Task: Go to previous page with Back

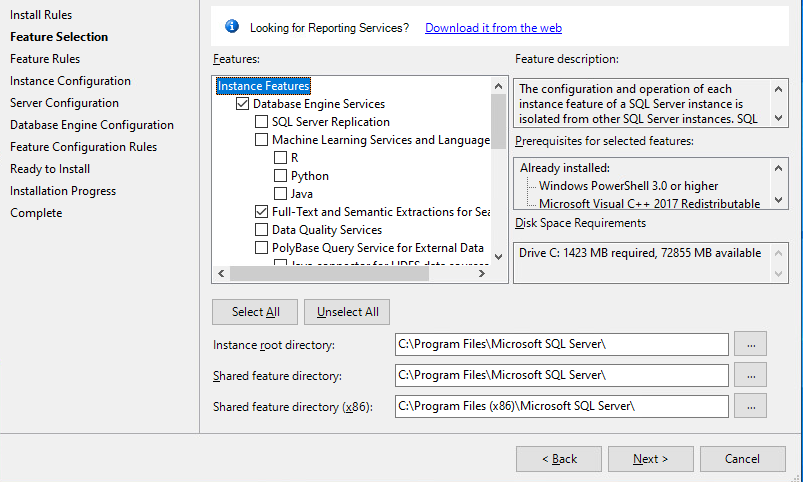Action: (559, 459)
